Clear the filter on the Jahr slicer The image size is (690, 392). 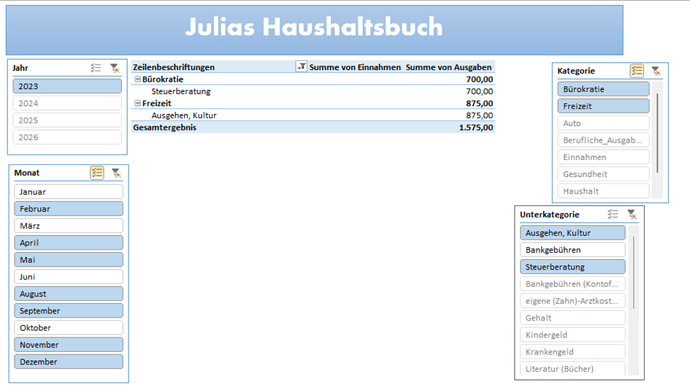(x=114, y=68)
